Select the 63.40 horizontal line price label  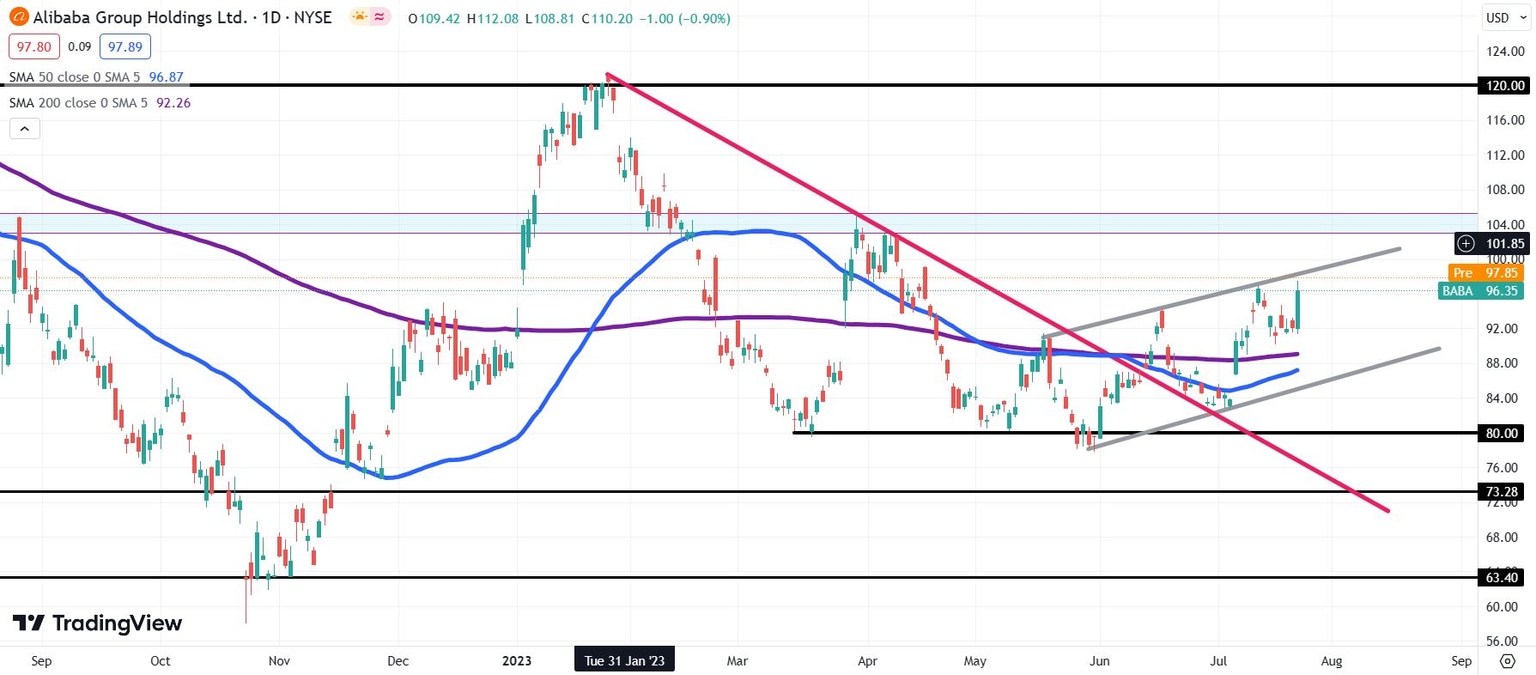(1504, 578)
